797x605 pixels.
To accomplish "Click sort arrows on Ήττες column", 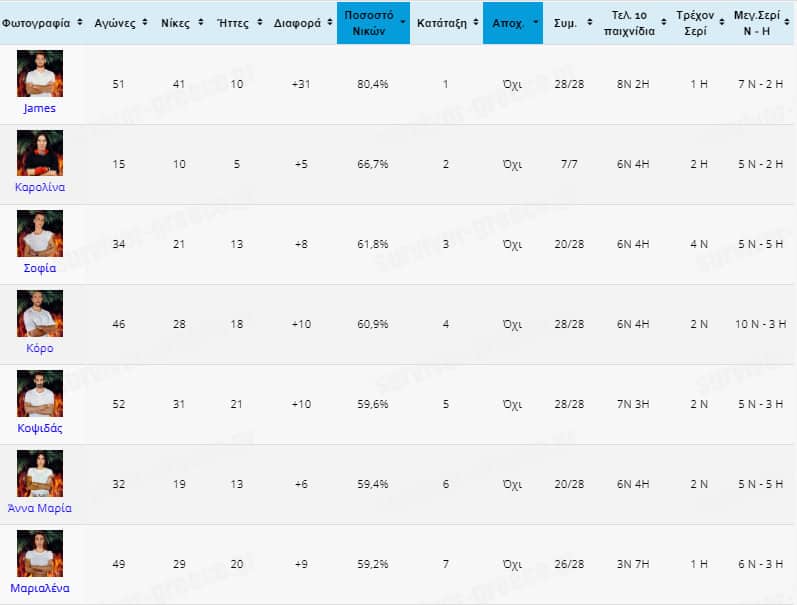I will 258,22.
